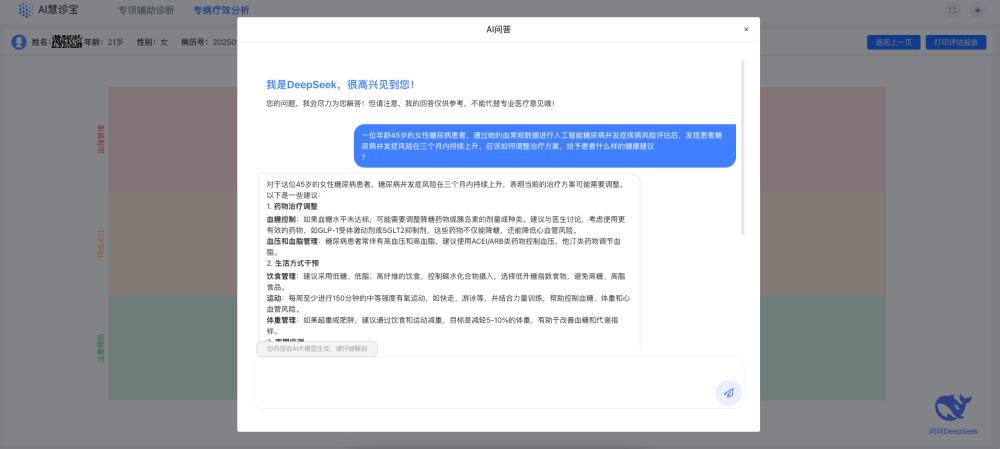Viewport: 1000px width, 449px height.
Task: Switch to 专病疗效分析 tab
Action: (221, 10)
